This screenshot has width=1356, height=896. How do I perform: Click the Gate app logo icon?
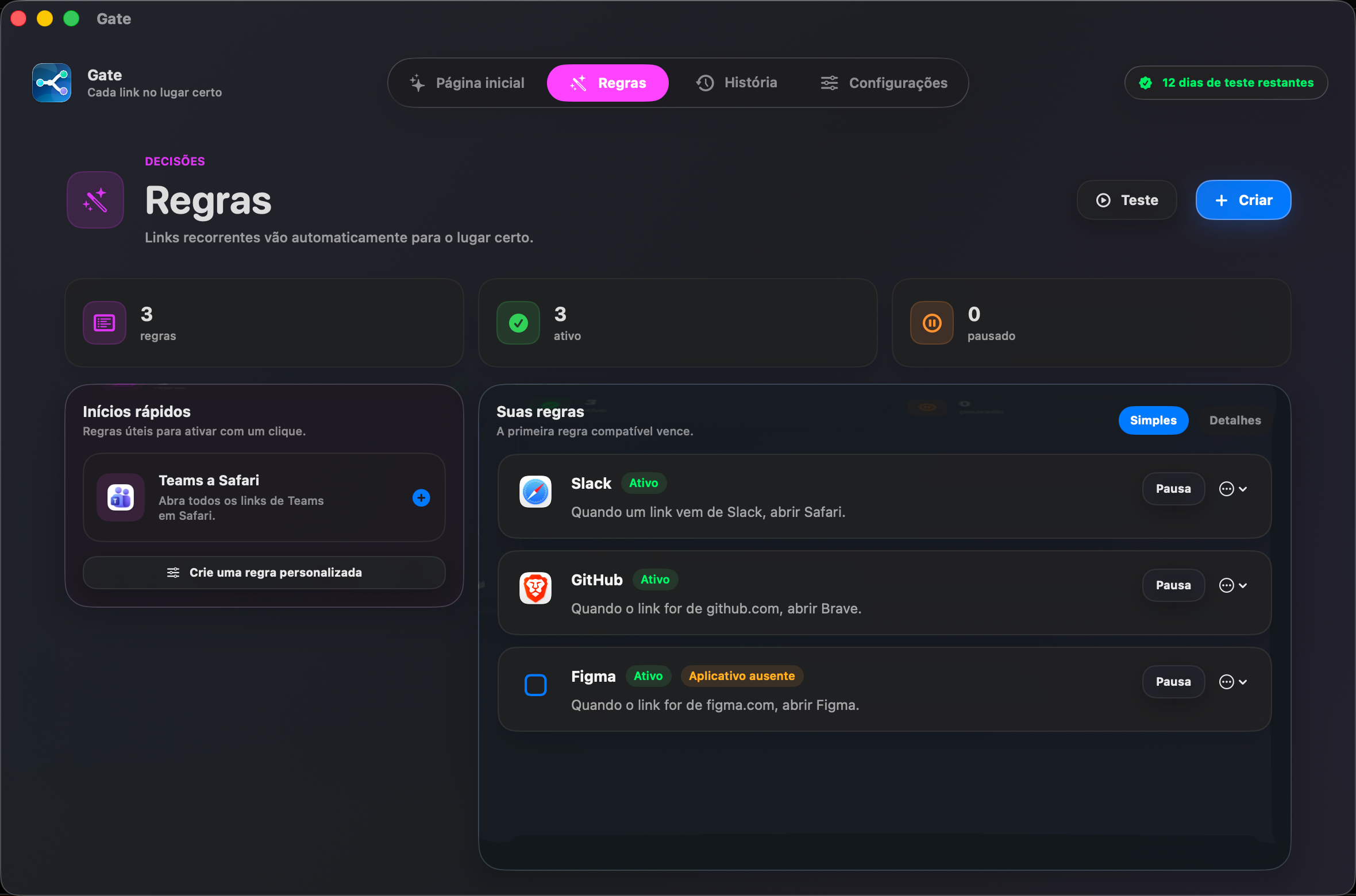[x=52, y=83]
